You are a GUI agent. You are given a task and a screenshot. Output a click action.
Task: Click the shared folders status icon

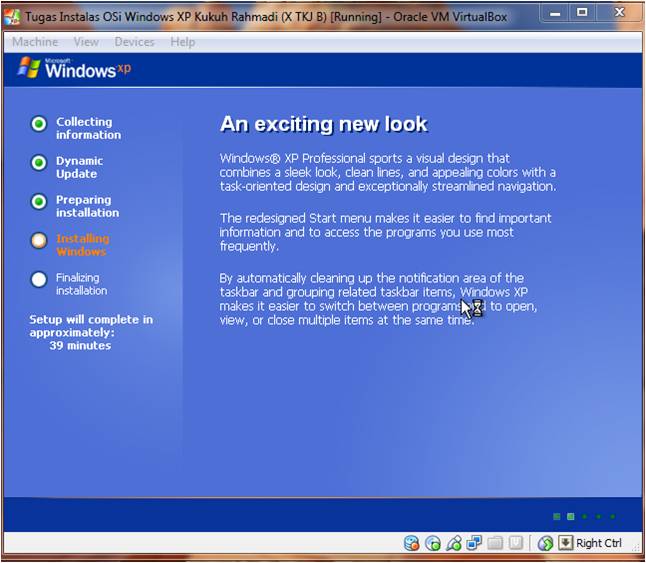pos(495,543)
